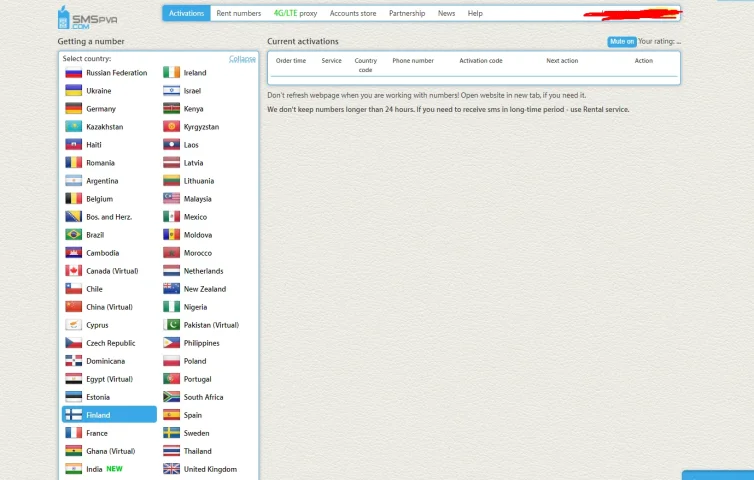Choose Dominicana country name
Image resolution: width=754 pixels, height=480 pixels.
(x=105, y=361)
